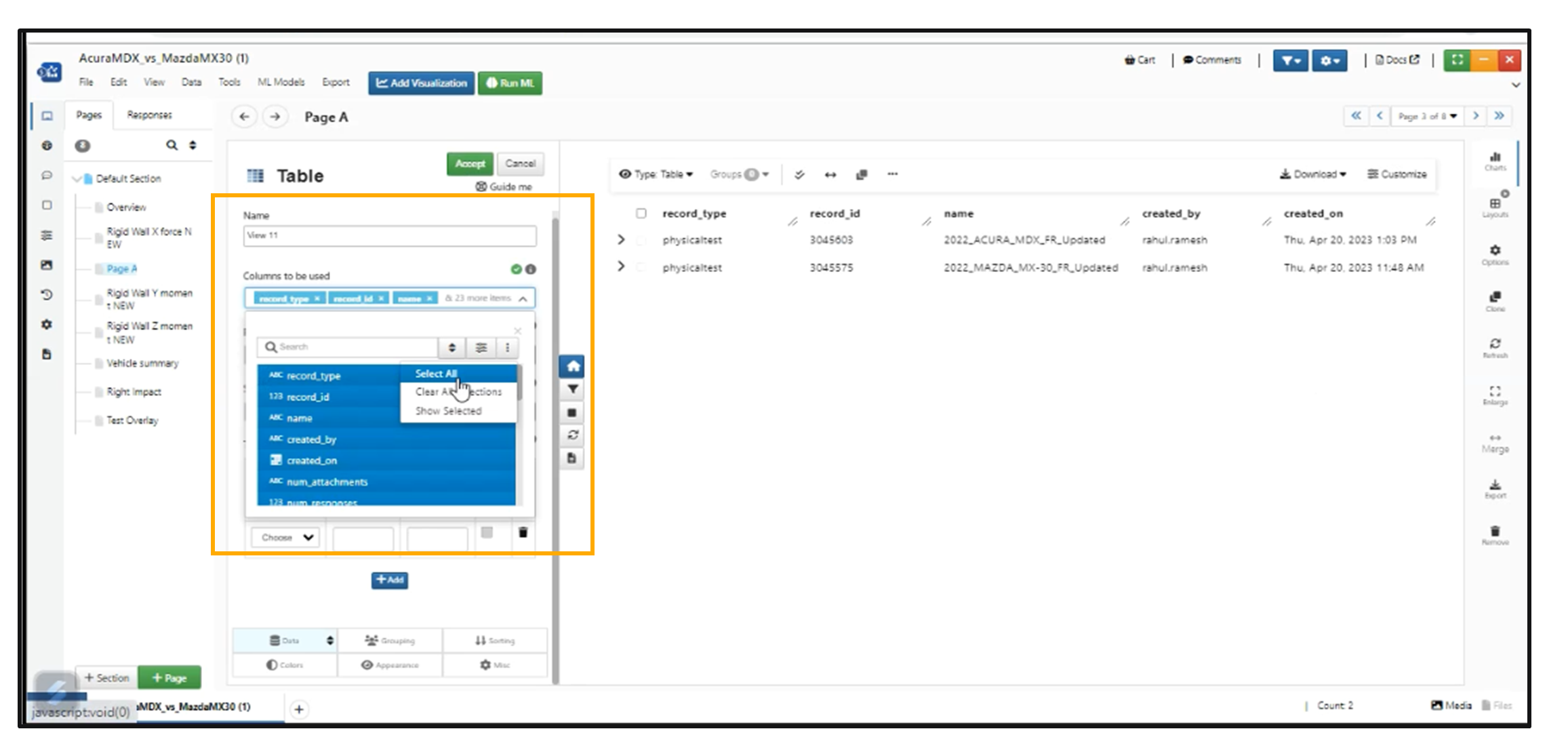
Task: Go back with the left arrow button
Action: [245, 117]
